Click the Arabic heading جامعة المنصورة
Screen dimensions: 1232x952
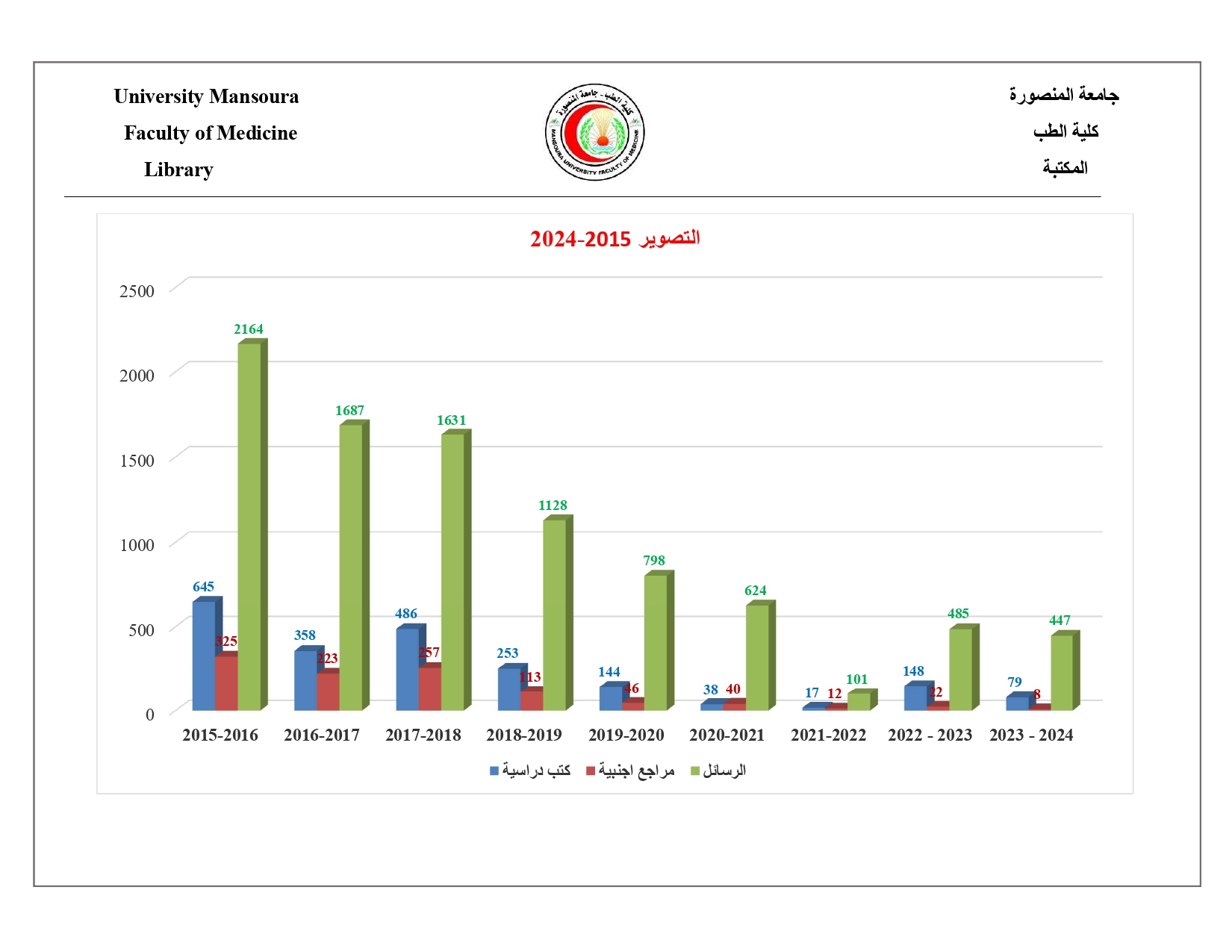(x=1064, y=95)
